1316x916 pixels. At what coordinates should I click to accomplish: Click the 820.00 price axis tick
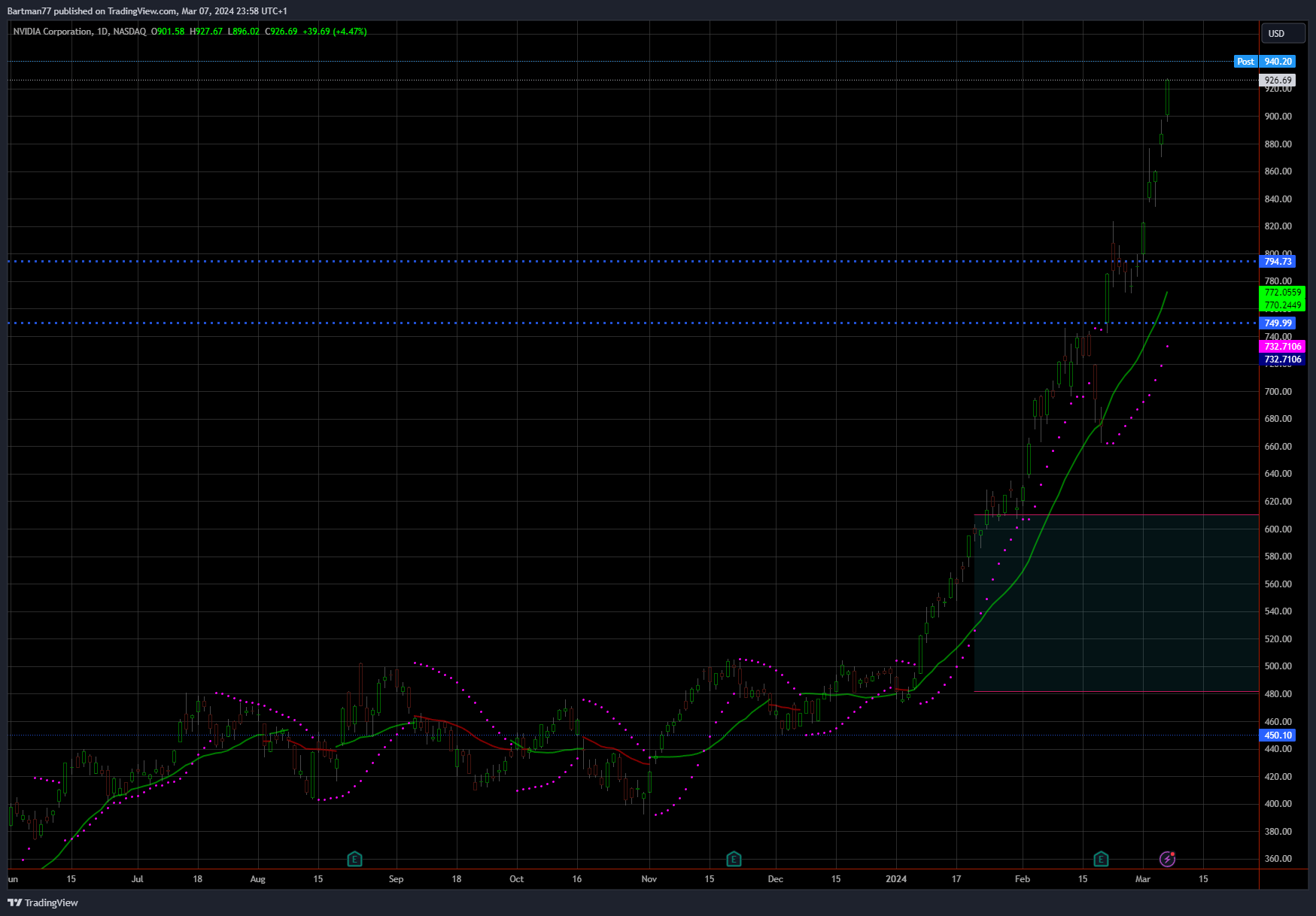(x=1278, y=226)
